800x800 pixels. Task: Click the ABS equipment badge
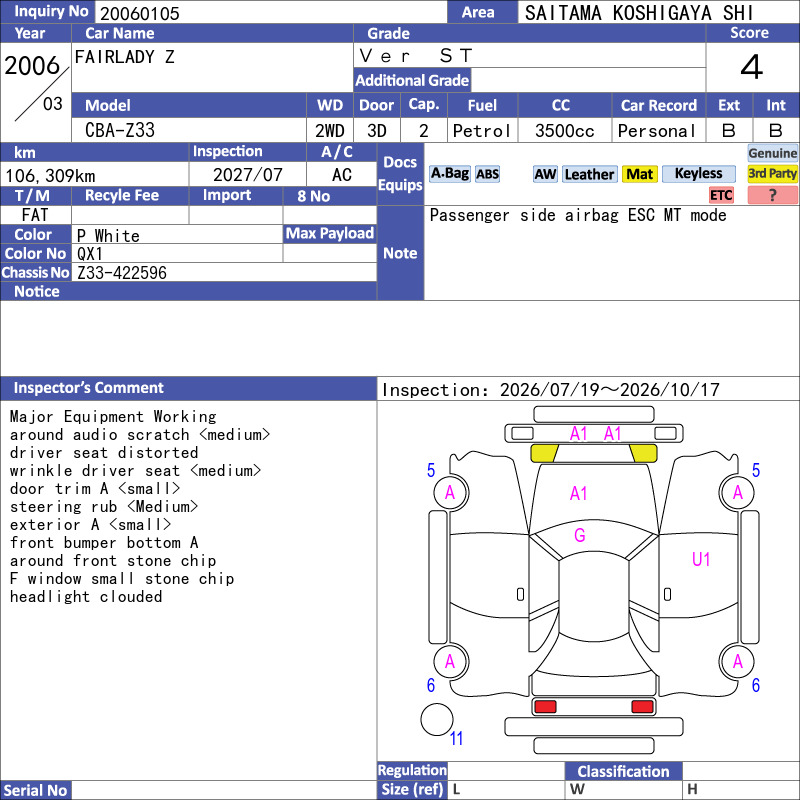[x=487, y=174]
